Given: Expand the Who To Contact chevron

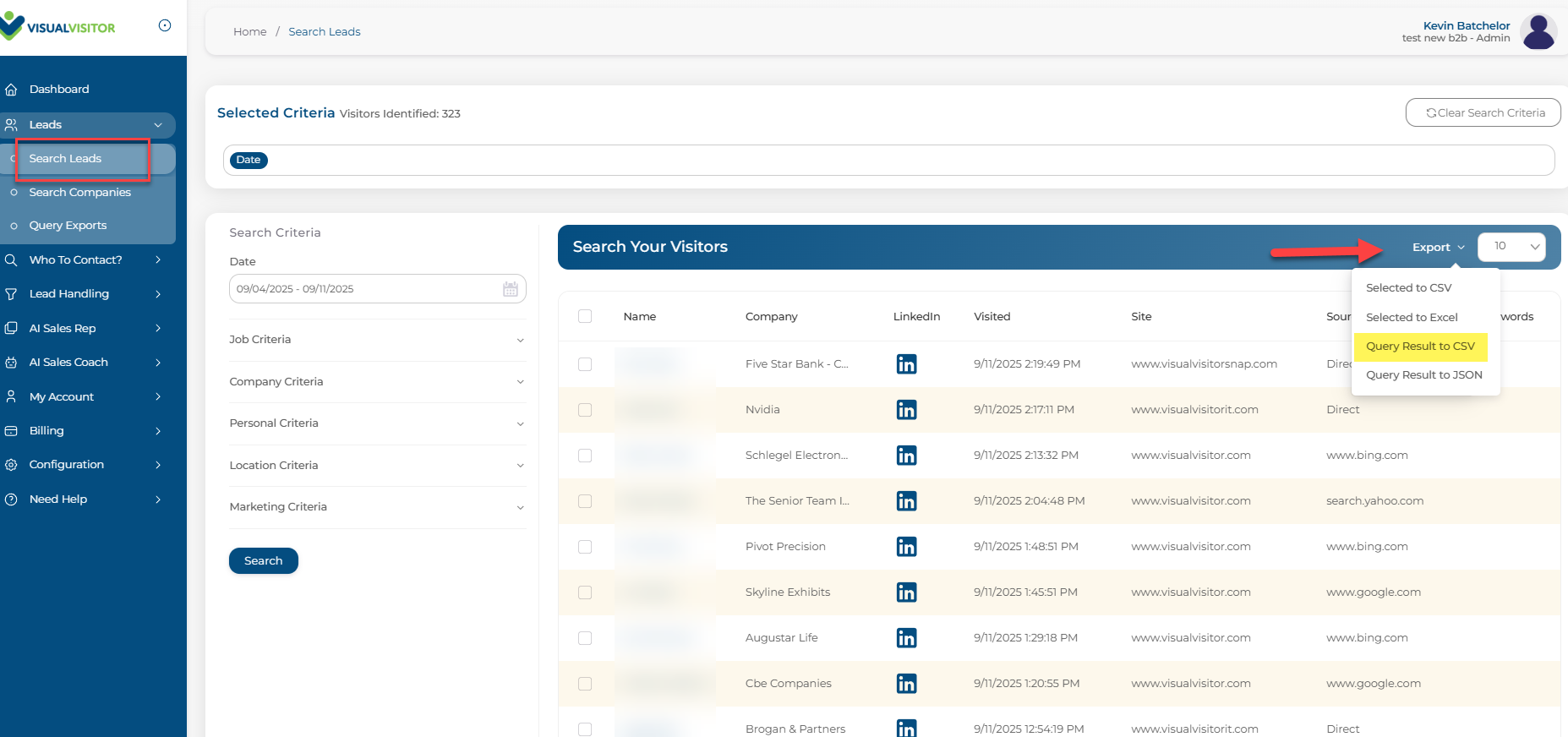Looking at the screenshot, I should (158, 260).
